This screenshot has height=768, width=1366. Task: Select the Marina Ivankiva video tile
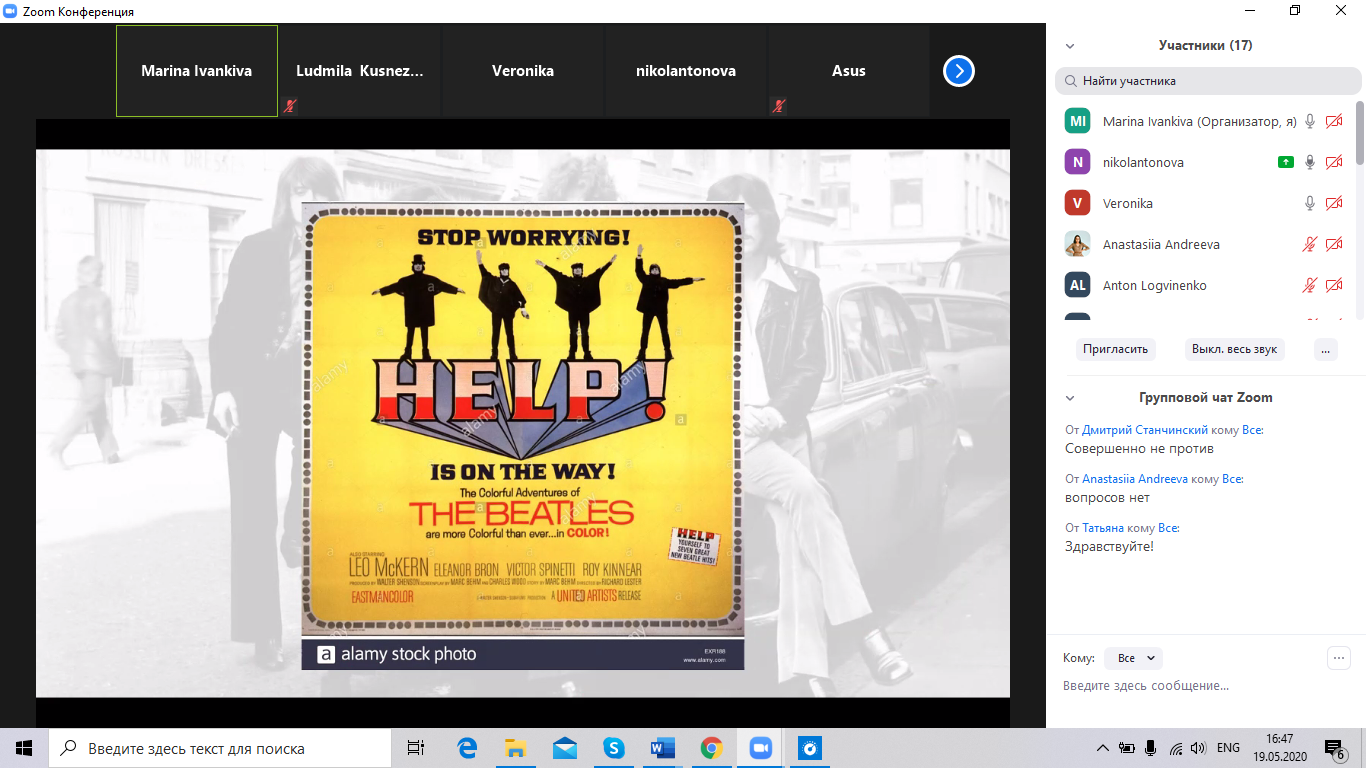click(197, 71)
